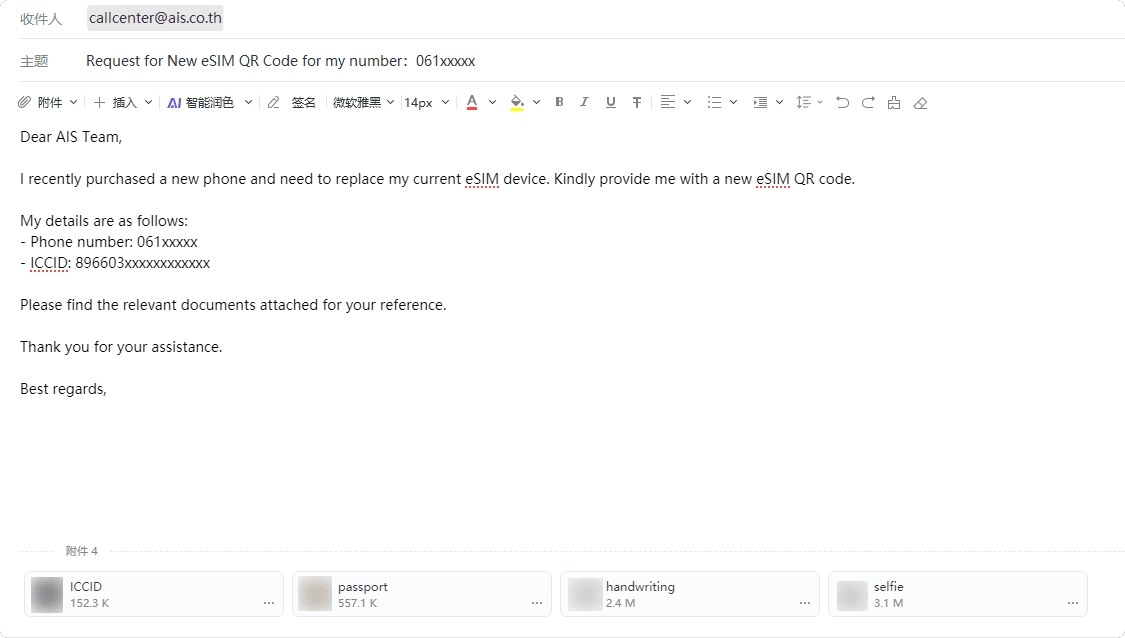Toggle italic formatting

pyautogui.click(x=585, y=102)
